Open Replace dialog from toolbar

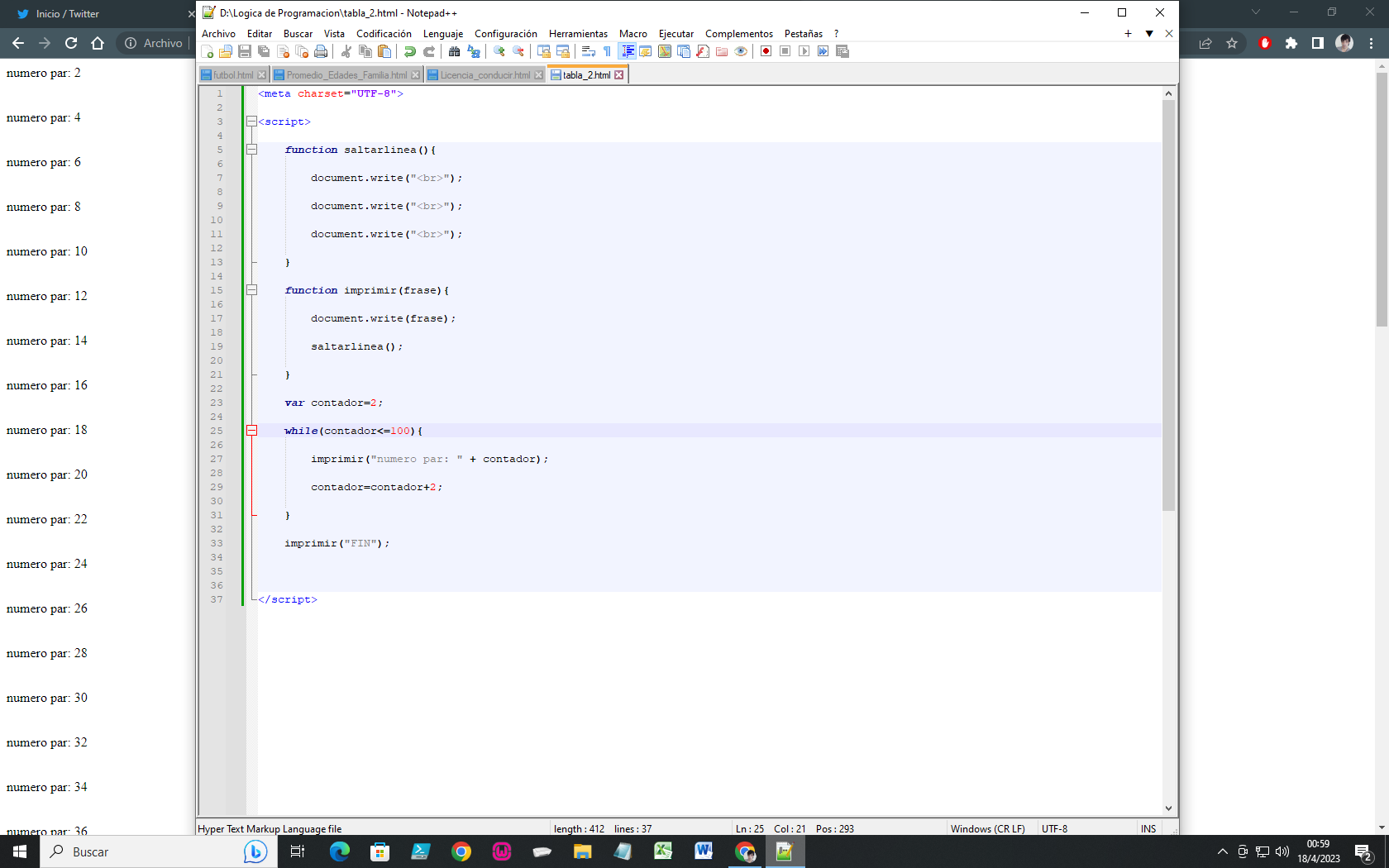coord(474,51)
